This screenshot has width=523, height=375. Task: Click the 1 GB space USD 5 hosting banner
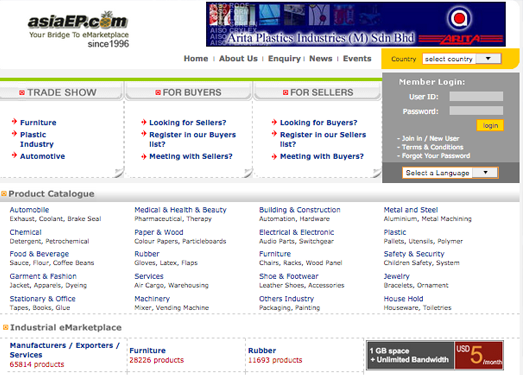coord(435,355)
